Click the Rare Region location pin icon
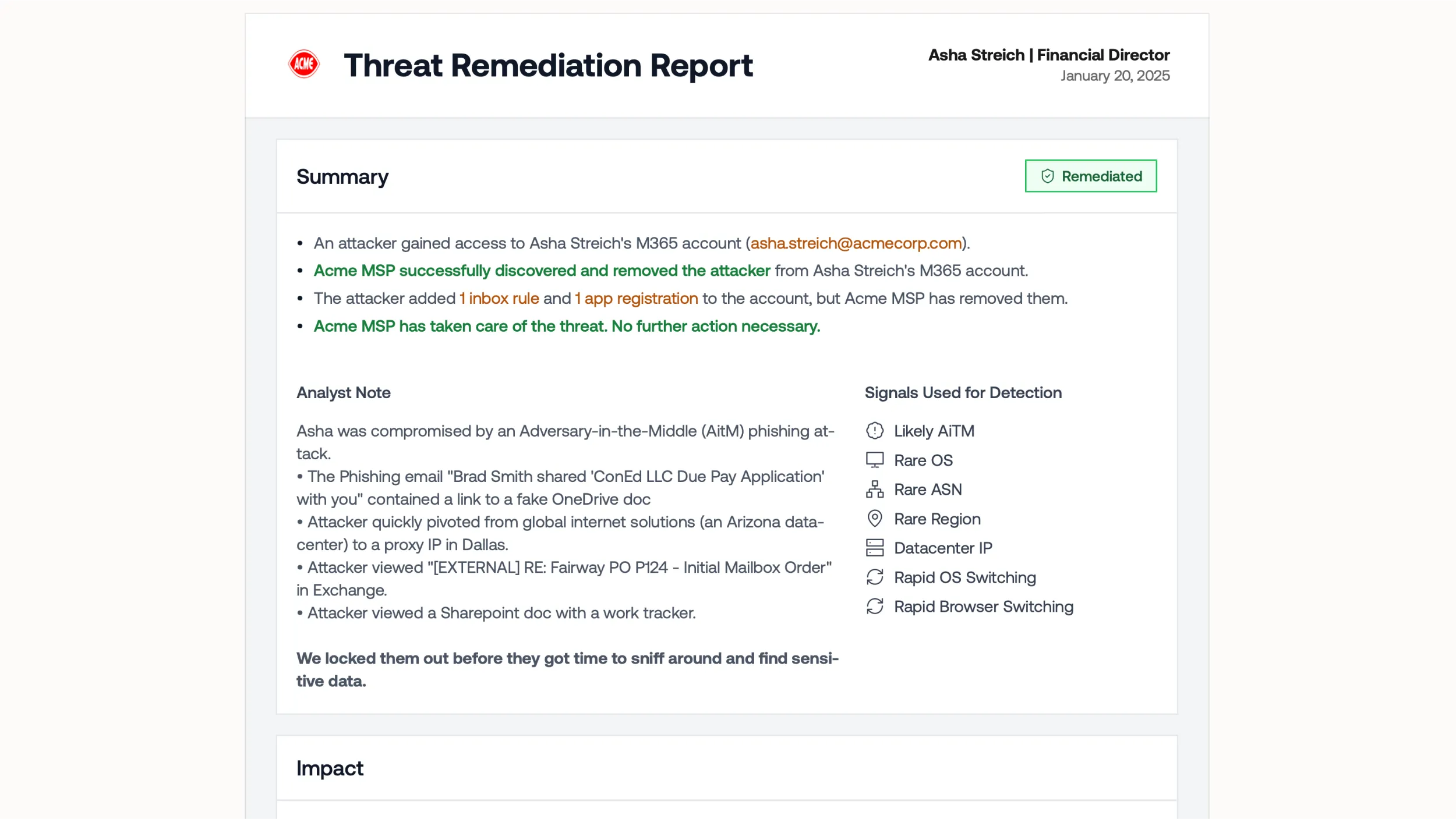Viewport: 1456px width, 819px height. tap(874, 519)
